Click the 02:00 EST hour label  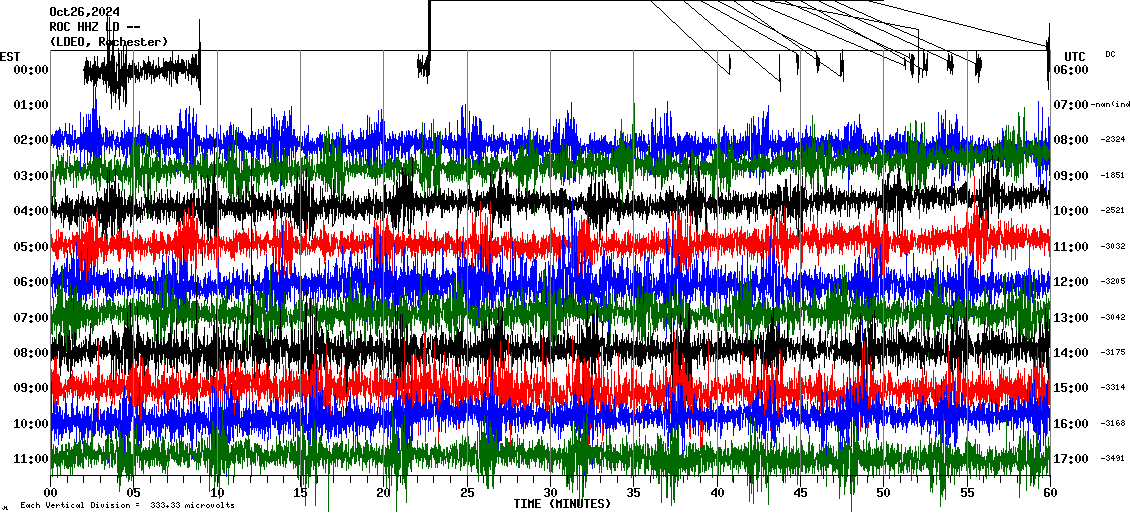[32, 140]
